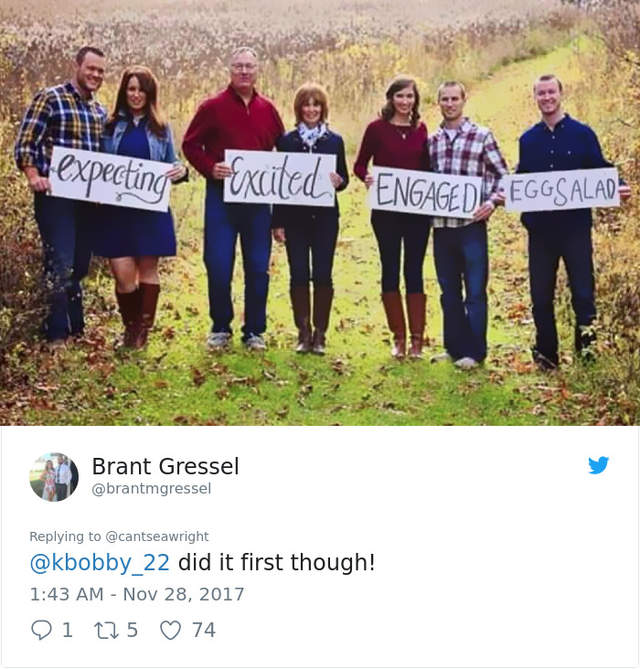Click the Brant Gressel display name
Screen dimensions: 640x669
166,466
